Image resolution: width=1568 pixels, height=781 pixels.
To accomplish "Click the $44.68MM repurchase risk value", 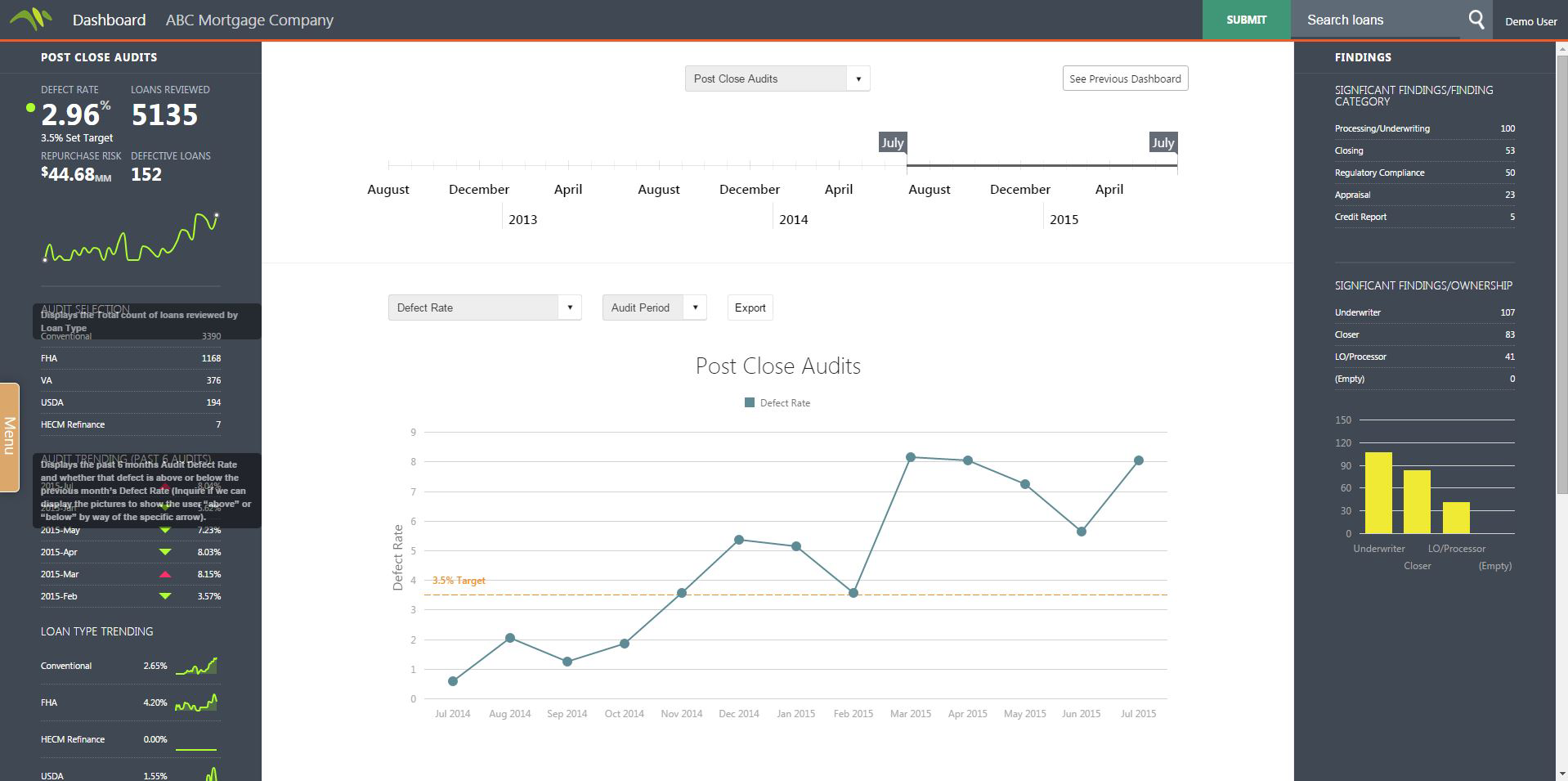I will coord(76,174).
